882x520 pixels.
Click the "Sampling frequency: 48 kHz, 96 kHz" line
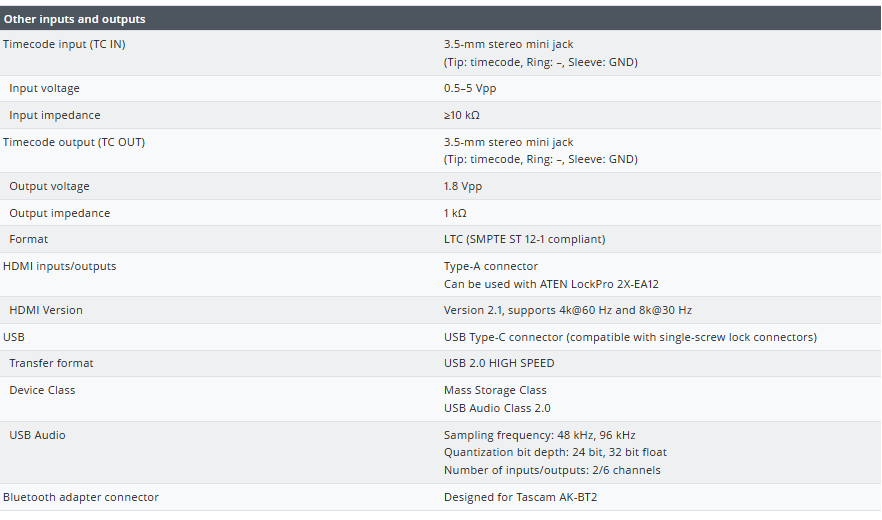(539, 435)
